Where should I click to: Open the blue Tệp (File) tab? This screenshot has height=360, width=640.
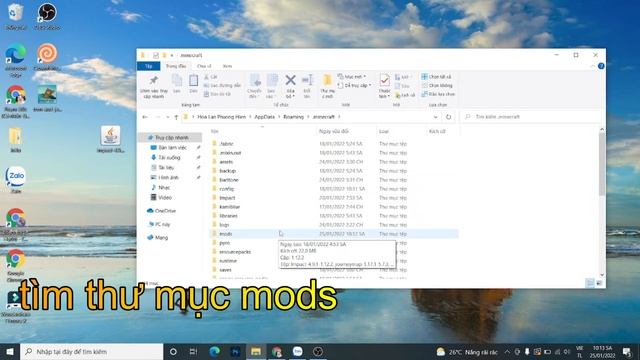tap(149, 66)
